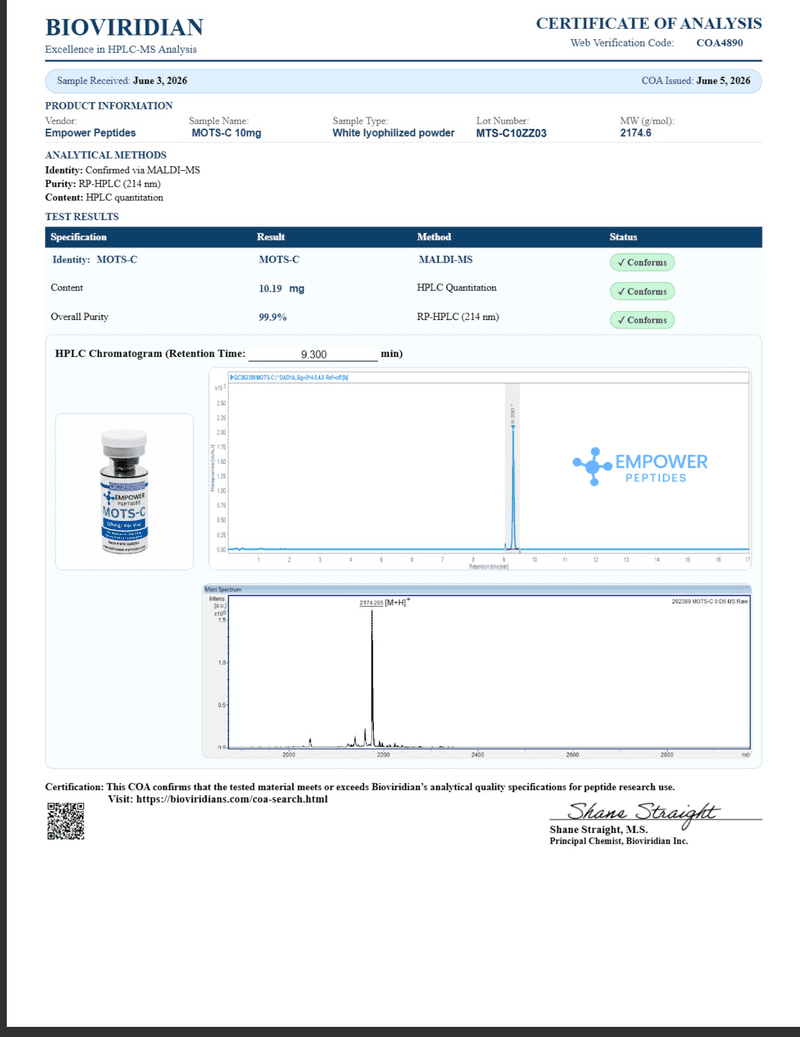Image resolution: width=800 pixels, height=1037 pixels.
Task: Click the BIOVIRIDIAN header title
Action: click(x=124, y=27)
